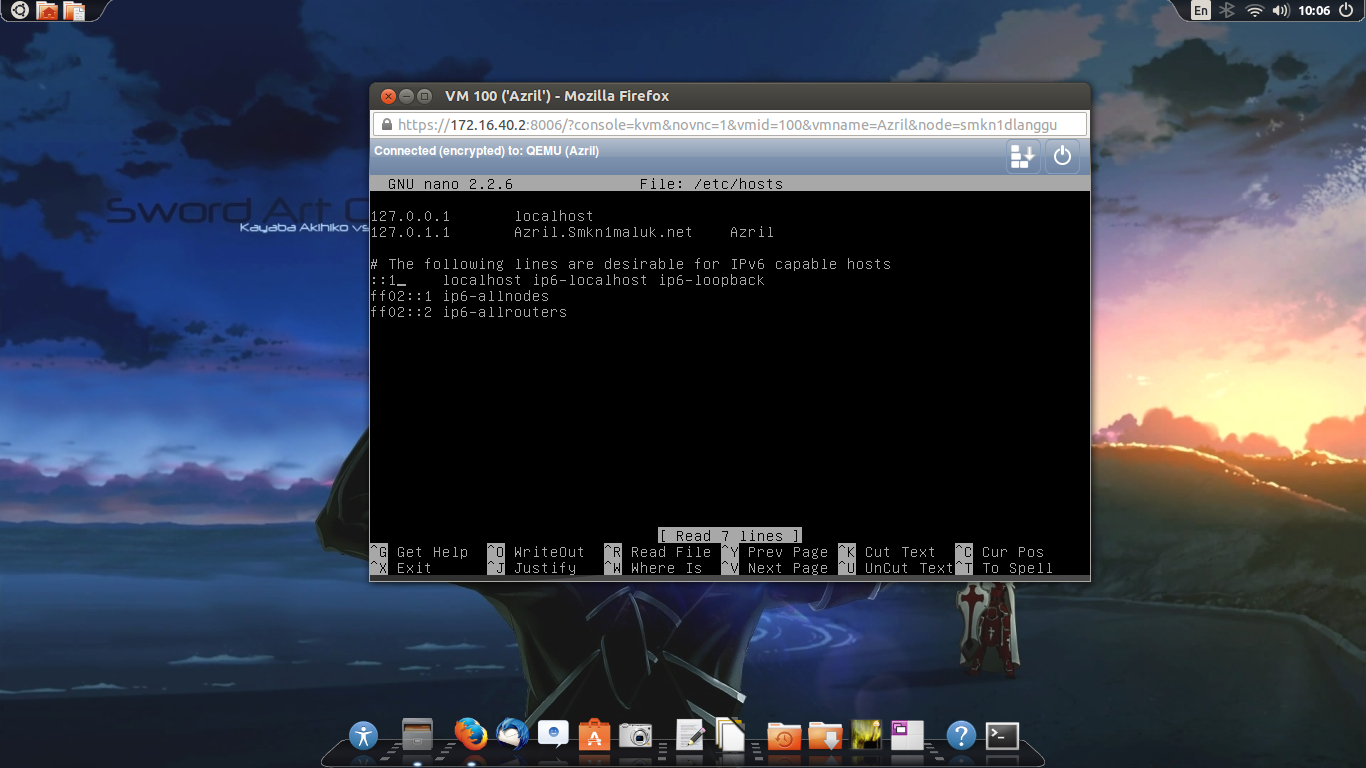Open the home folder icon in top panel

point(46,11)
